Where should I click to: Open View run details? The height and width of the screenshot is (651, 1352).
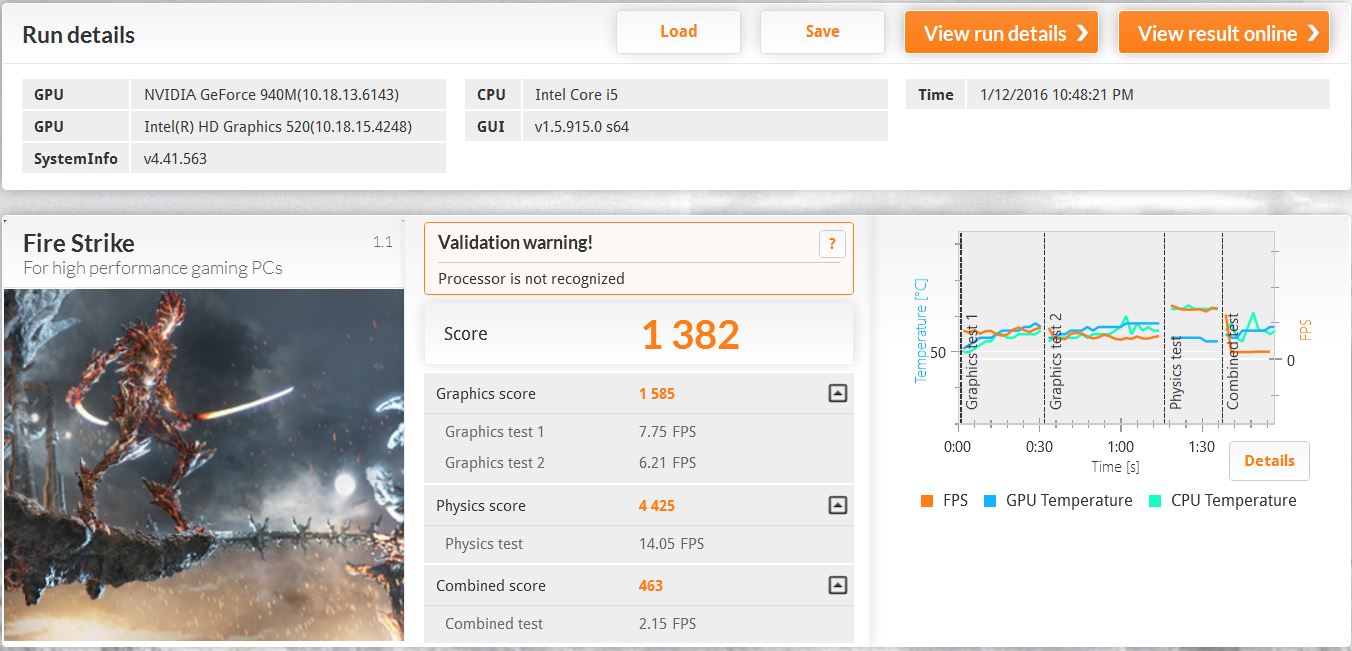point(1001,33)
